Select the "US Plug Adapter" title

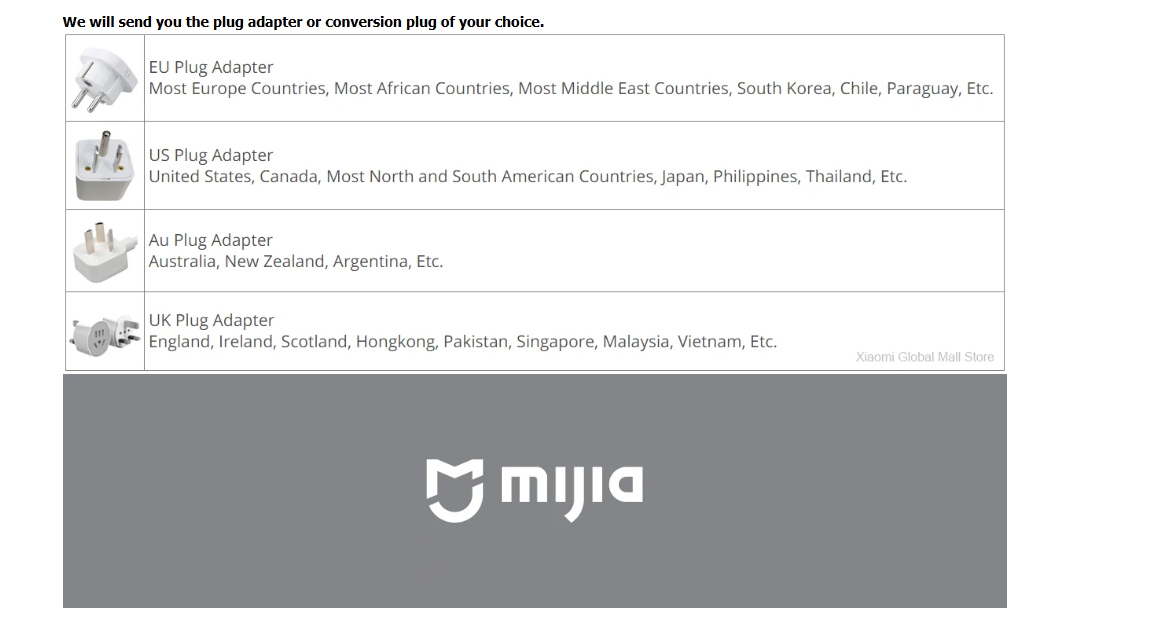point(211,155)
